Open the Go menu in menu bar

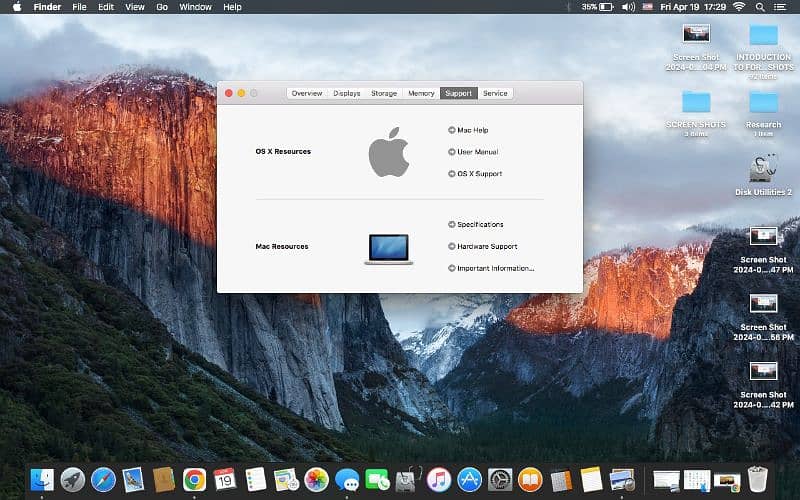pyautogui.click(x=162, y=7)
